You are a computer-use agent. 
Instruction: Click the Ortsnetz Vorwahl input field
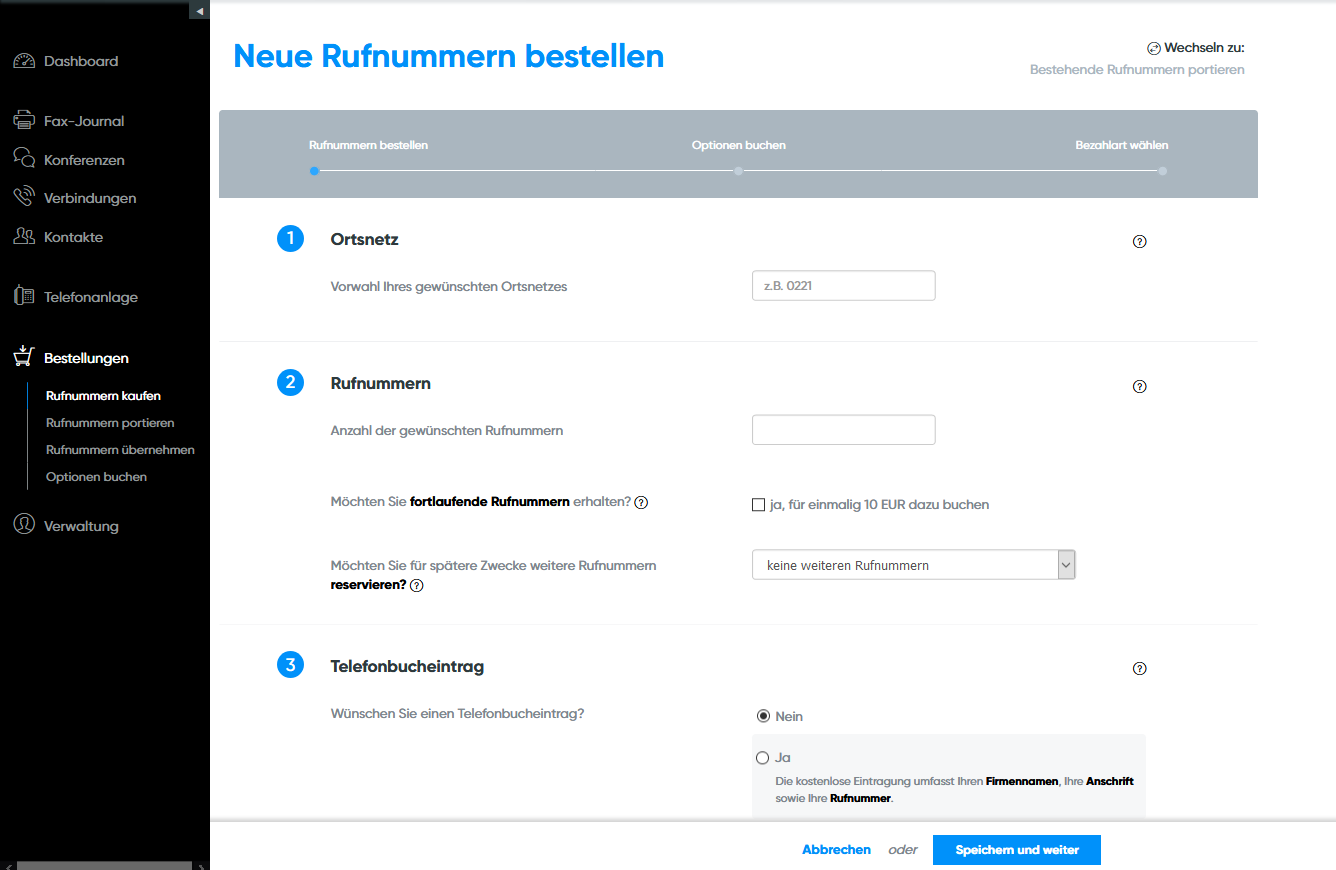click(843, 286)
